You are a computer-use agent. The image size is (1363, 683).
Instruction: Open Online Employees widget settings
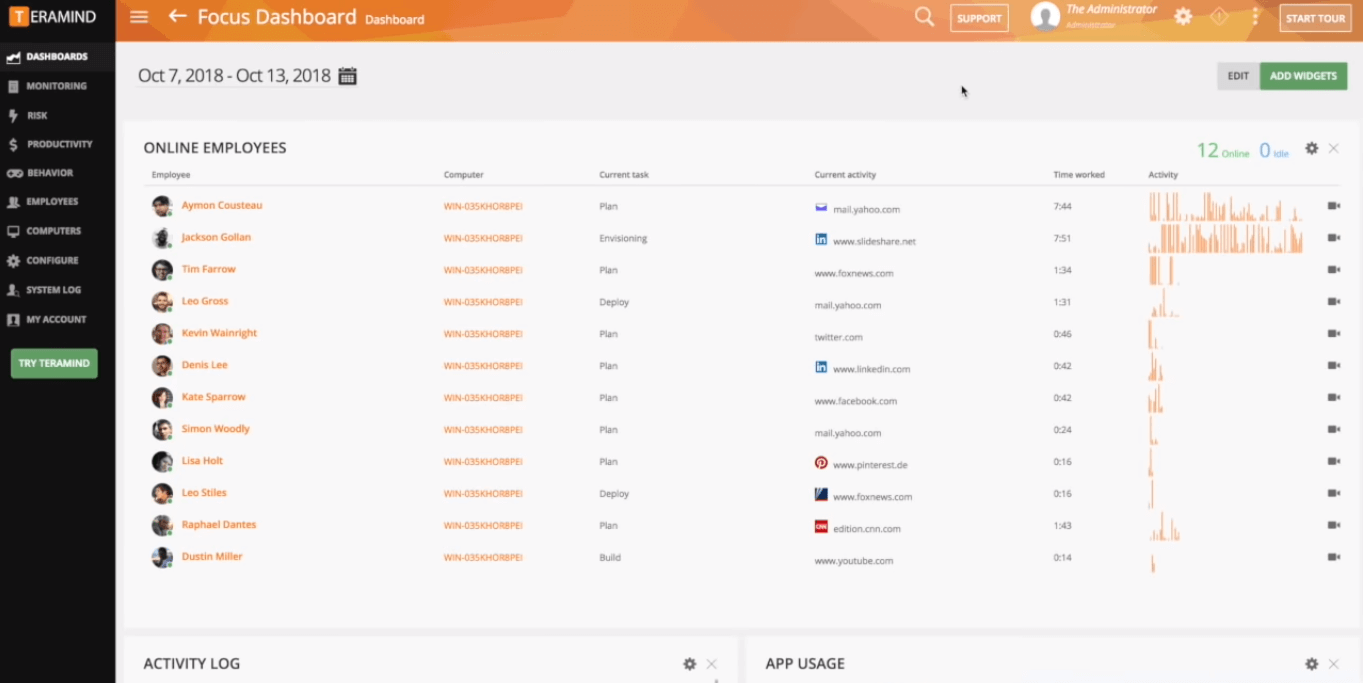[x=1311, y=147]
